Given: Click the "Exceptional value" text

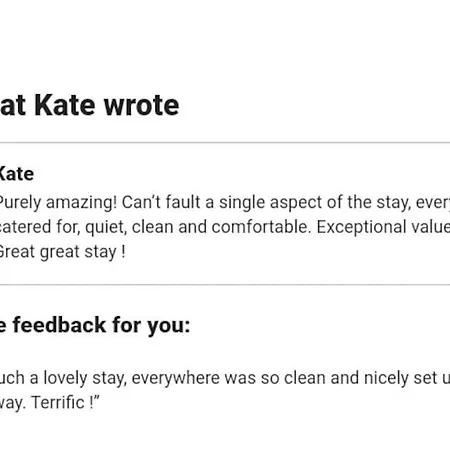Looking at the screenshot, I should 383,227.
